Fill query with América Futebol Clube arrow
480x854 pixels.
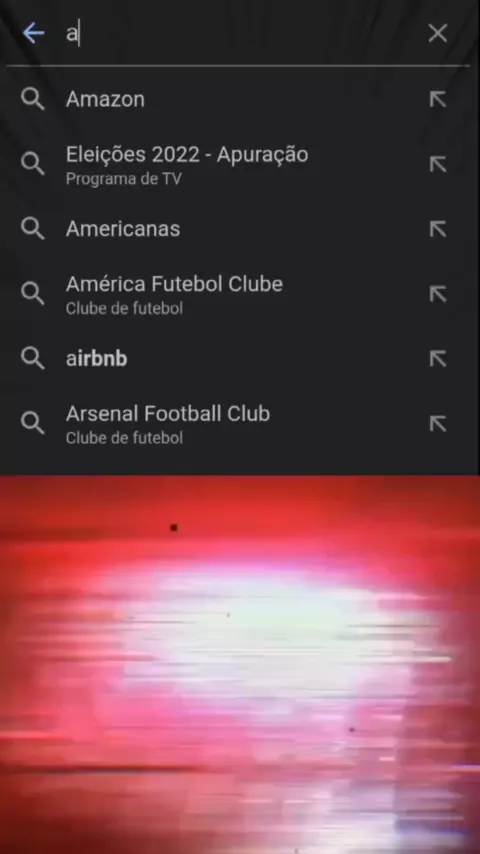(438, 294)
